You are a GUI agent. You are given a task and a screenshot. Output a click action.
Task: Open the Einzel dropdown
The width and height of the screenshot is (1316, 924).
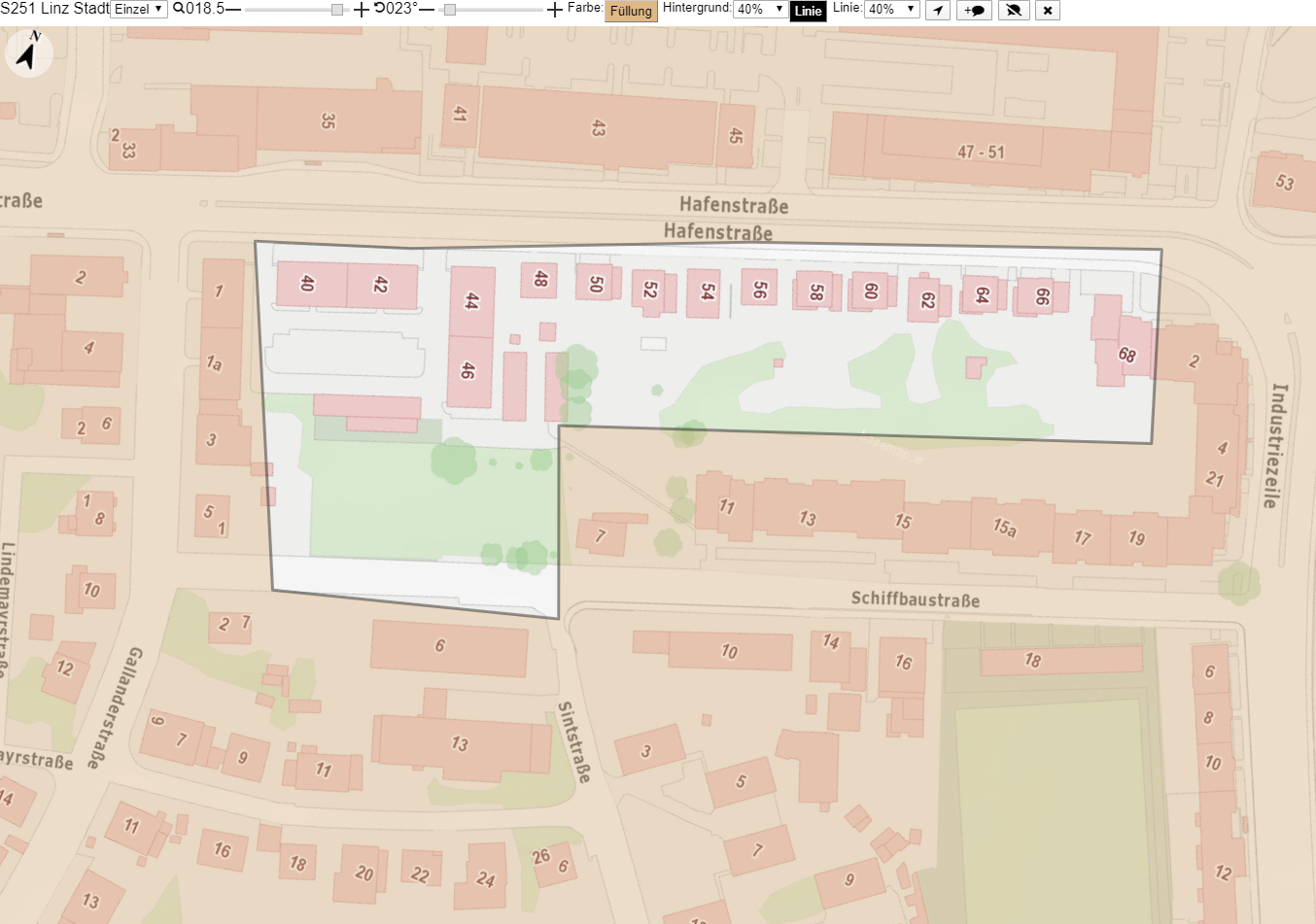coord(139,10)
